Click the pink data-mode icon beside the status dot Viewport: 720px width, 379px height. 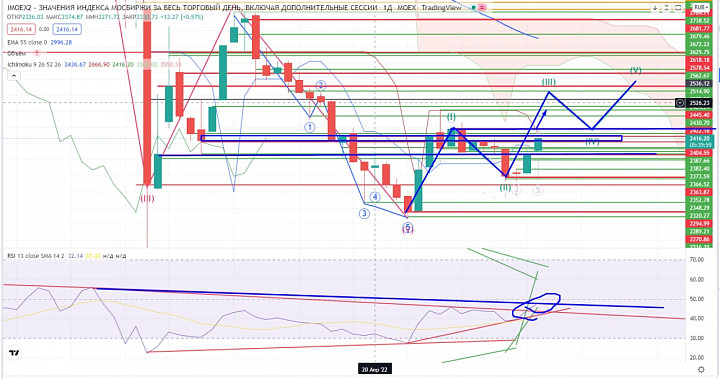(482, 7)
